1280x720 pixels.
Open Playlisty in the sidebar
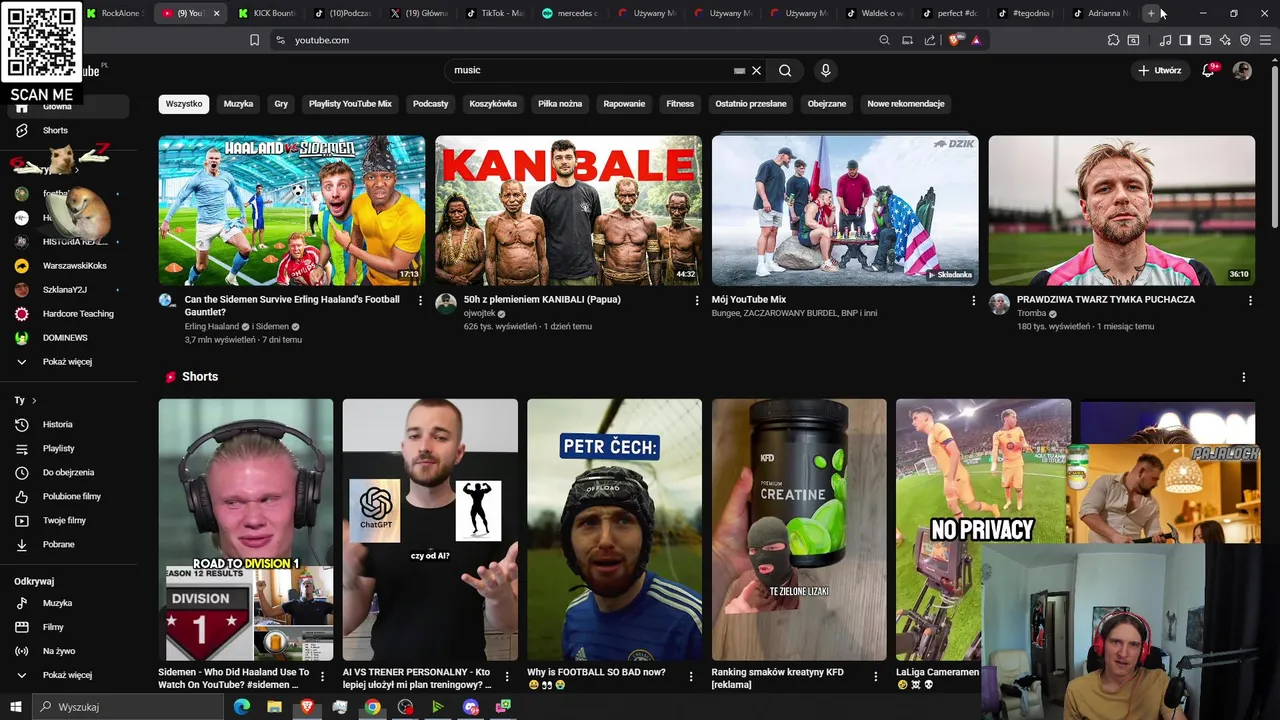pyautogui.click(x=58, y=448)
